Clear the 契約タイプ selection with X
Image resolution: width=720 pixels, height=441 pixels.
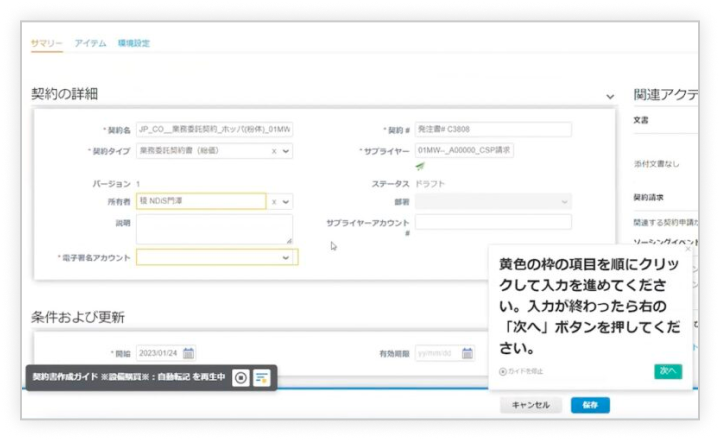tap(275, 151)
